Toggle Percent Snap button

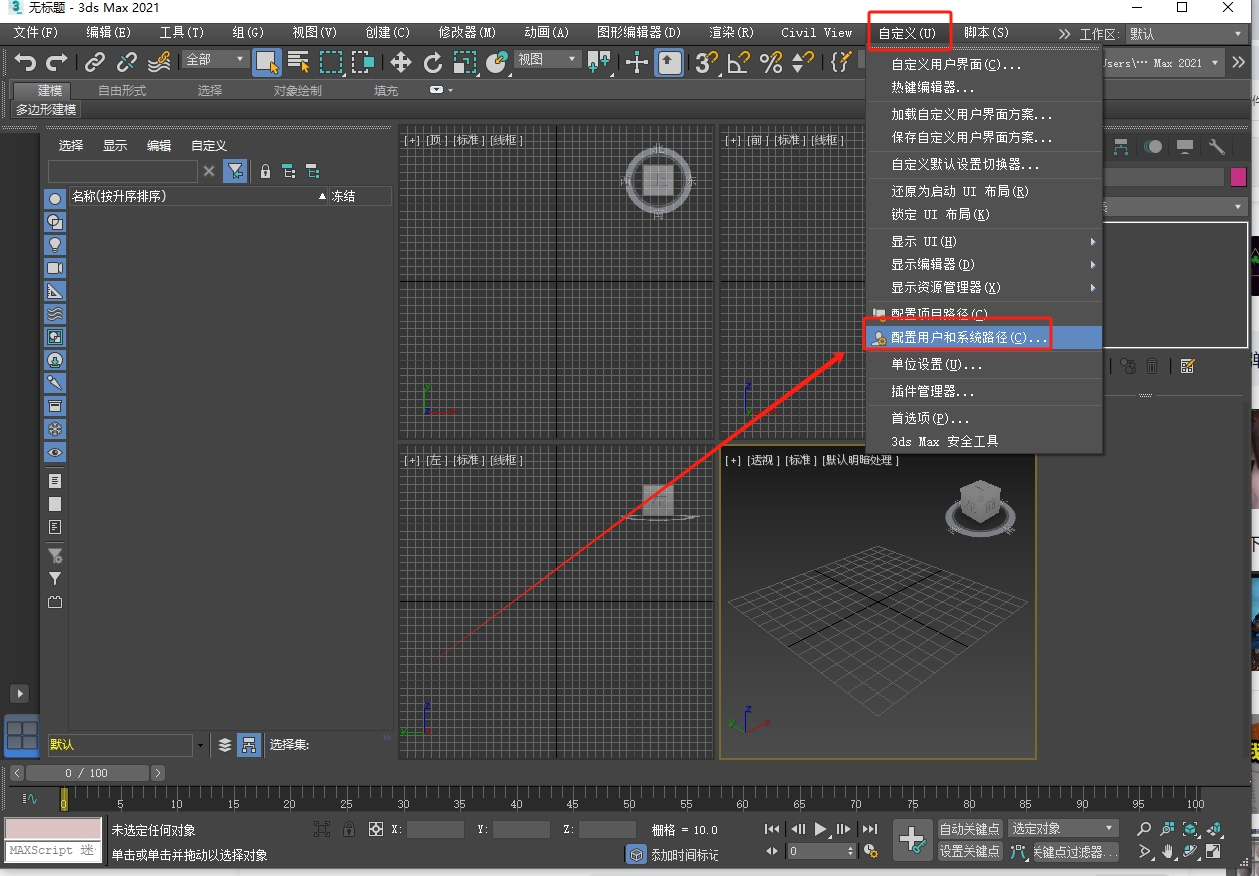(x=771, y=63)
